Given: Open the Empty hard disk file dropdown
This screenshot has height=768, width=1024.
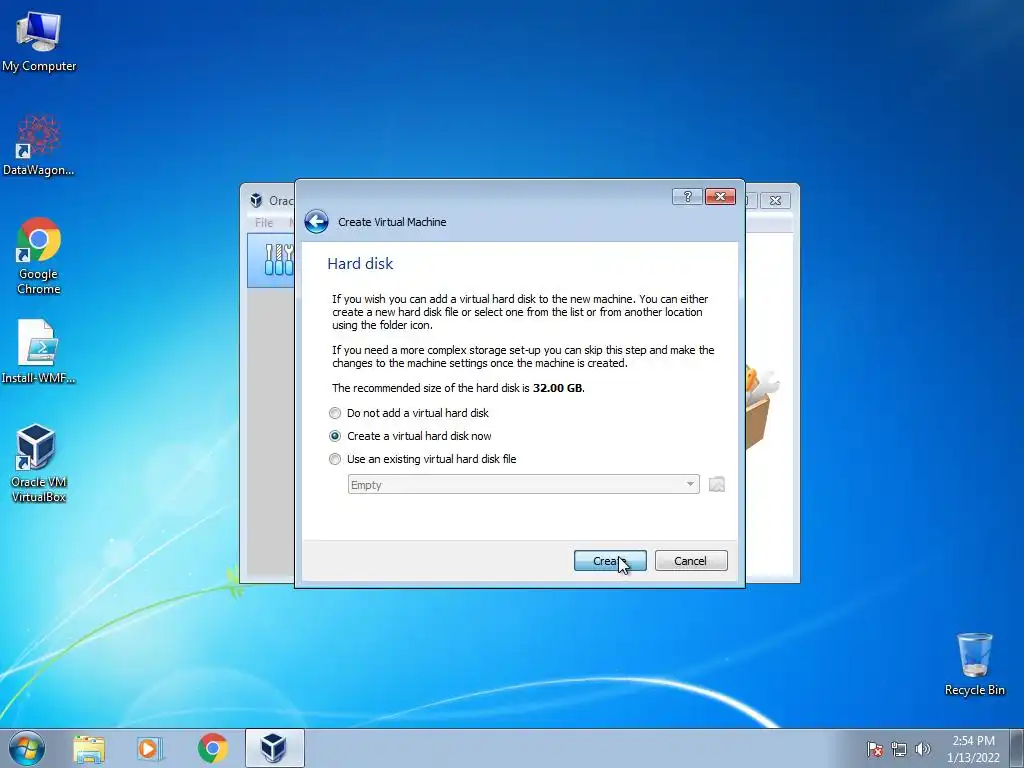Looking at the screenshot, I should [524, 485].
